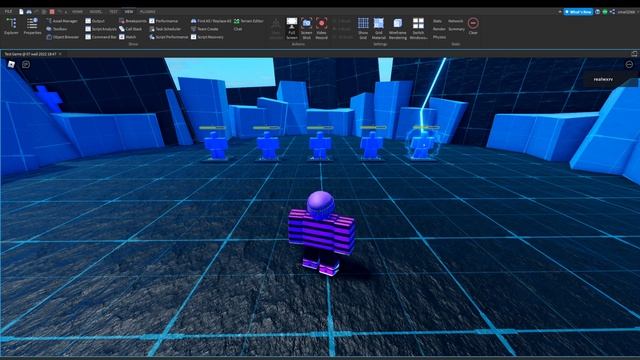The width and height of the screenshot is (640, 360).
Task: Open the Object Browser
Action: pyautogui.click(x=62, y=37)
